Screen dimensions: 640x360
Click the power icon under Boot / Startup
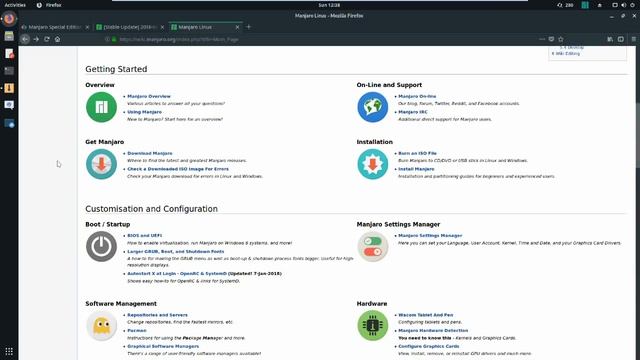pos(101,247)
